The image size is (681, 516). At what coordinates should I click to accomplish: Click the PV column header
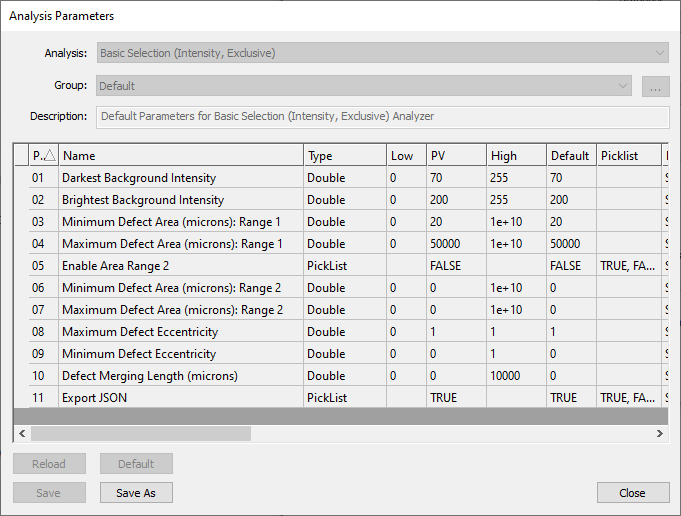pyautogui.click(x=454, y=156)
